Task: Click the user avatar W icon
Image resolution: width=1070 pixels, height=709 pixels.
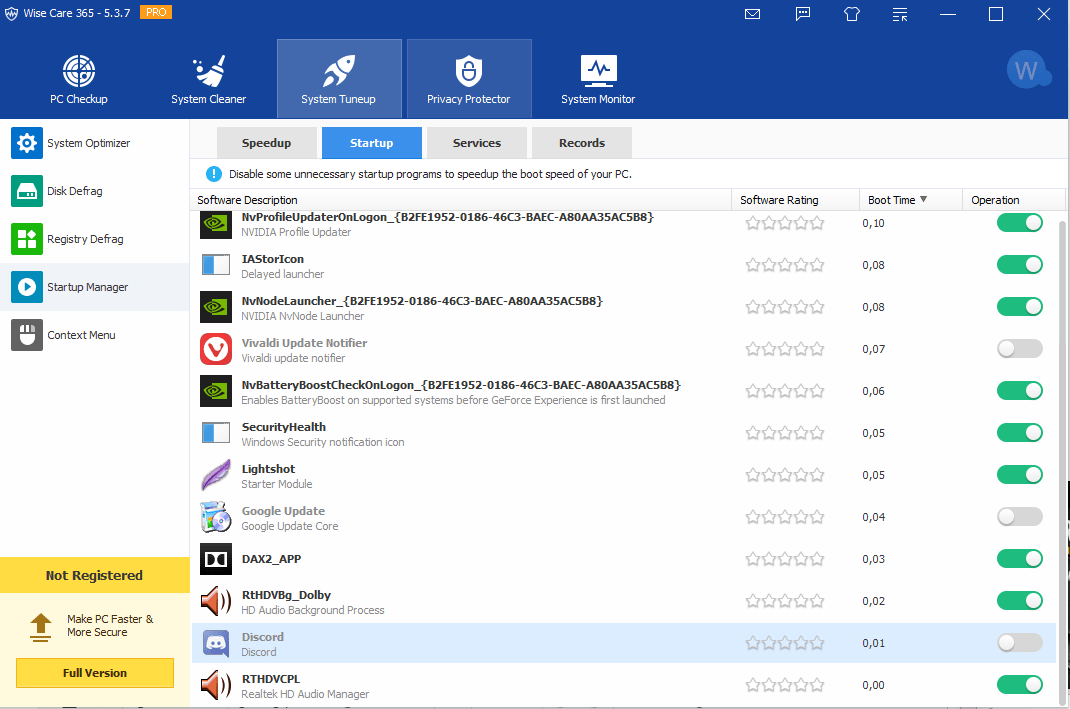Action: tap(1027, 71)
